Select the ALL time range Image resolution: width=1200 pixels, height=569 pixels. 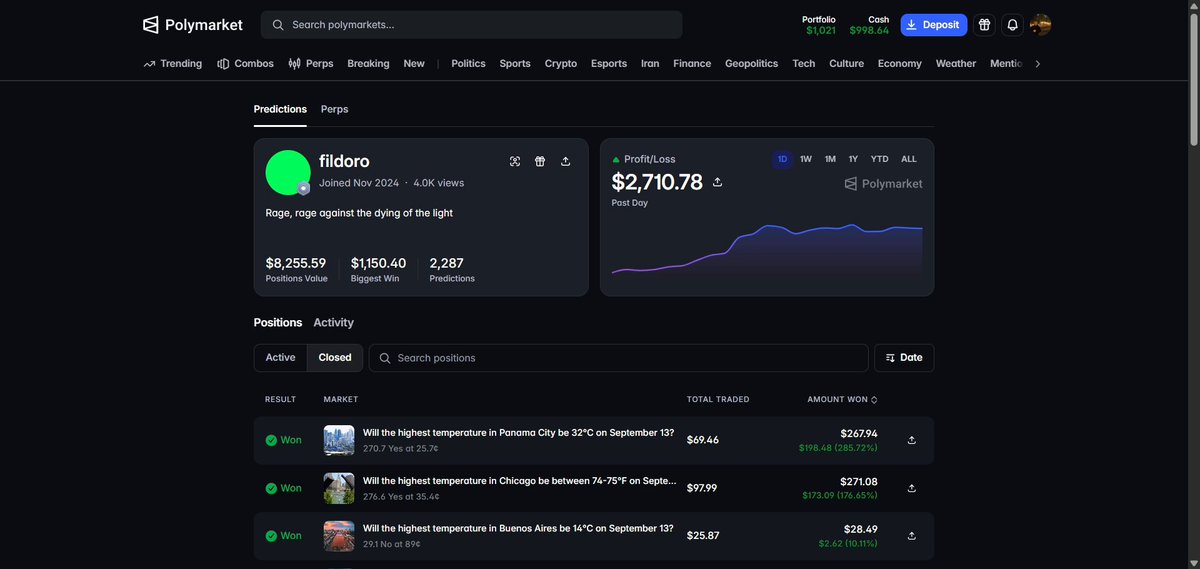point(908,159)
